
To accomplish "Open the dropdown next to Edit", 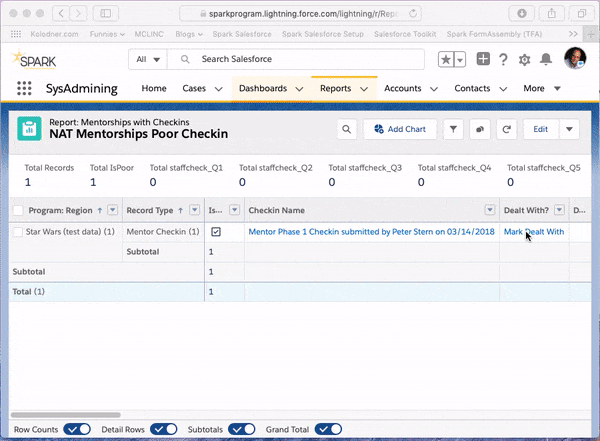I will [569, 129].
